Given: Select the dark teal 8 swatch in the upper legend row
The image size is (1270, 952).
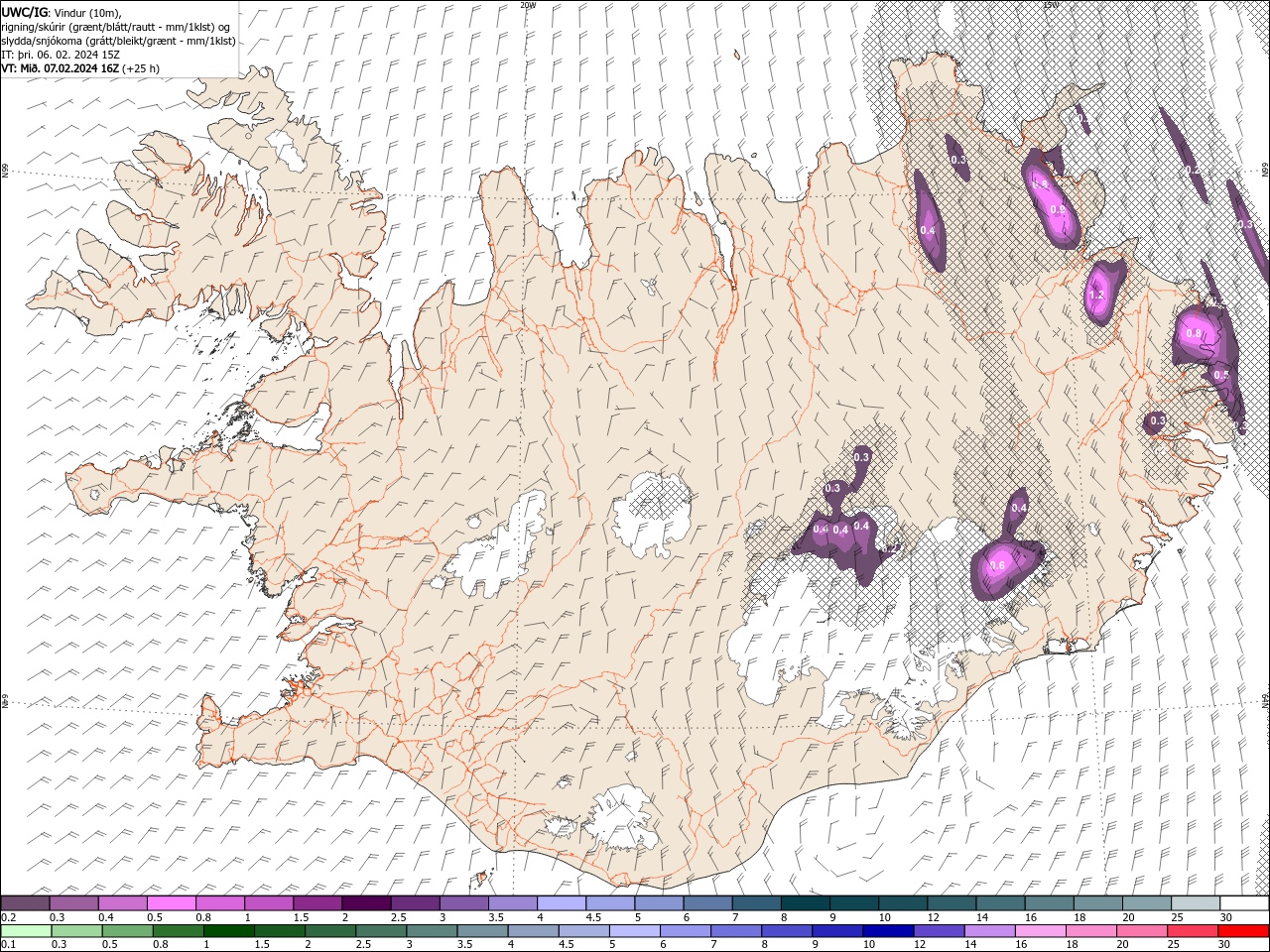Looking at the screenshot, I should (805, 903).
